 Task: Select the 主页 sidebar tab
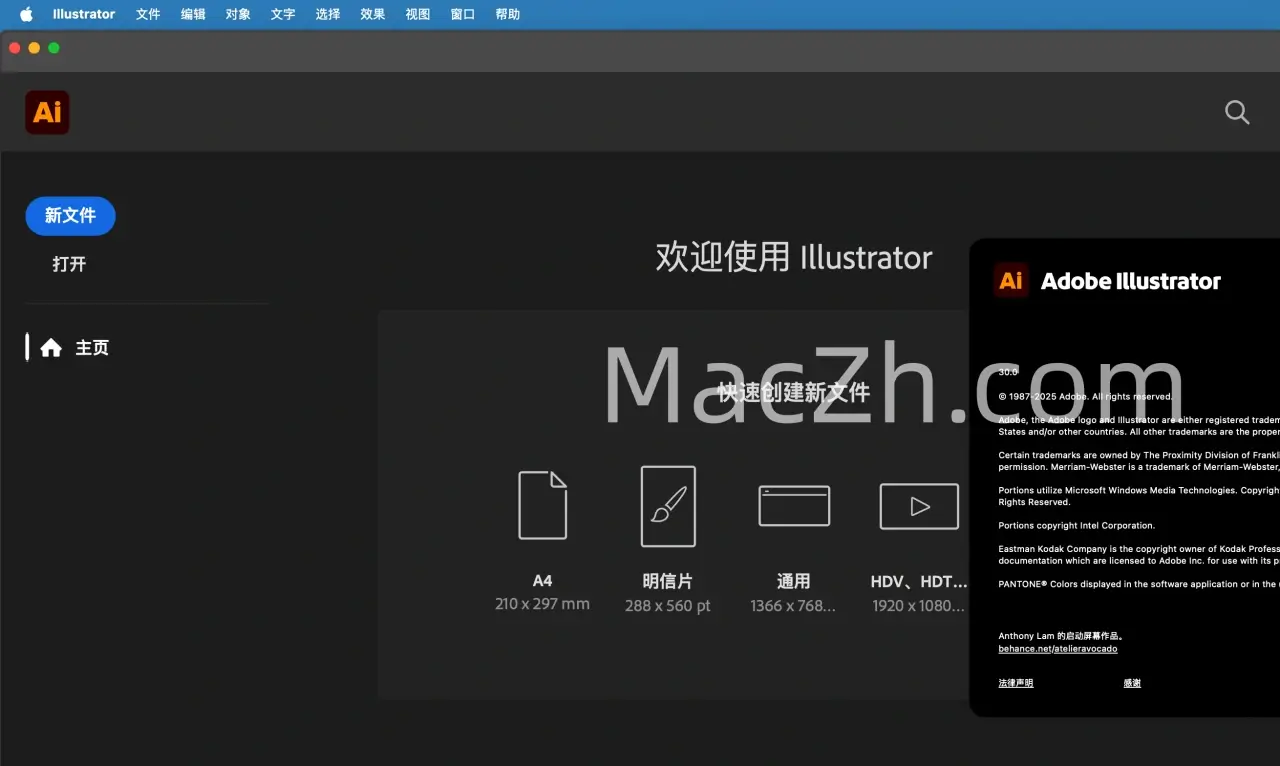click(x=92, y=348)
